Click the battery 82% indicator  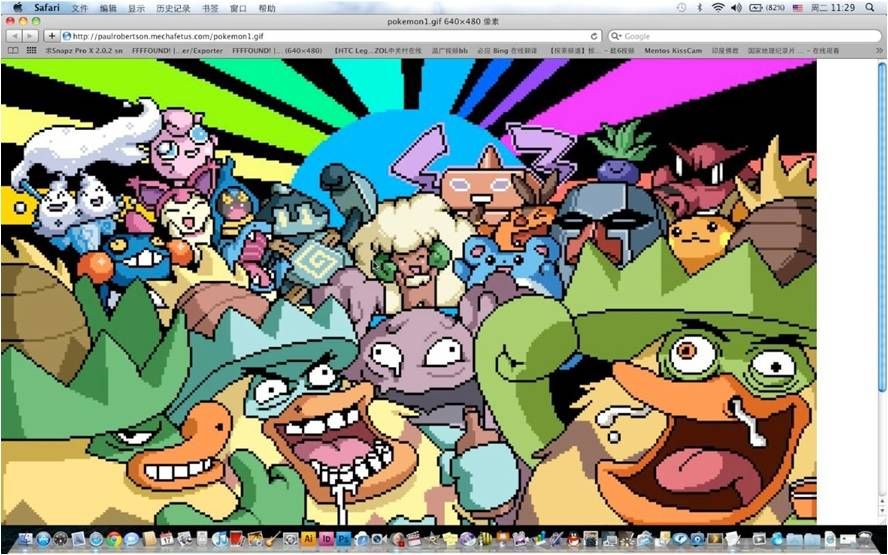coord(767,8)
